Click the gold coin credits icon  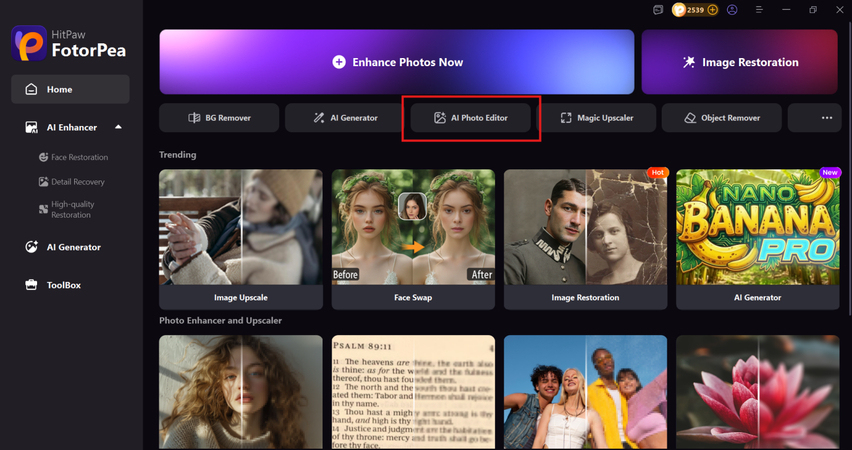pos(679,10)
